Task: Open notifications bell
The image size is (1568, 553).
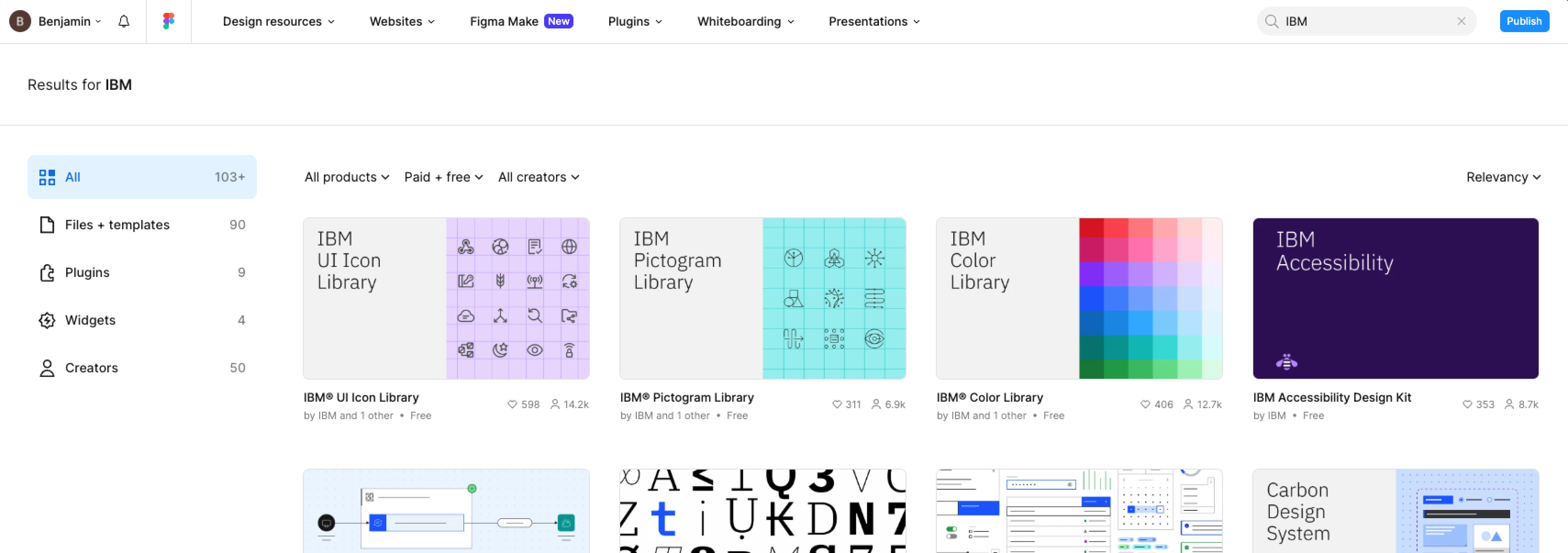Action: click(123, 21)
